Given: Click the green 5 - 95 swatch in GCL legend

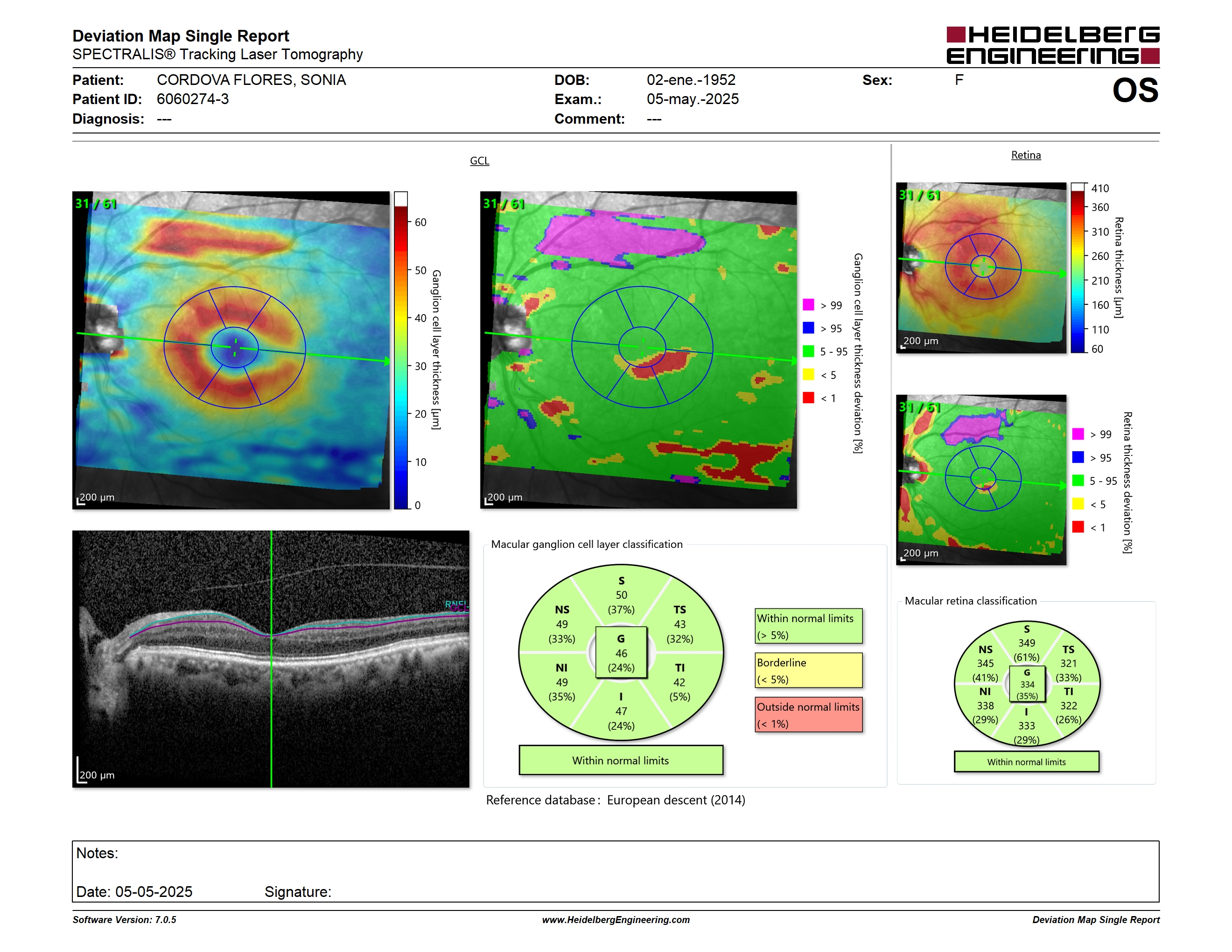Looking at the screenshot, I should 808,351.
